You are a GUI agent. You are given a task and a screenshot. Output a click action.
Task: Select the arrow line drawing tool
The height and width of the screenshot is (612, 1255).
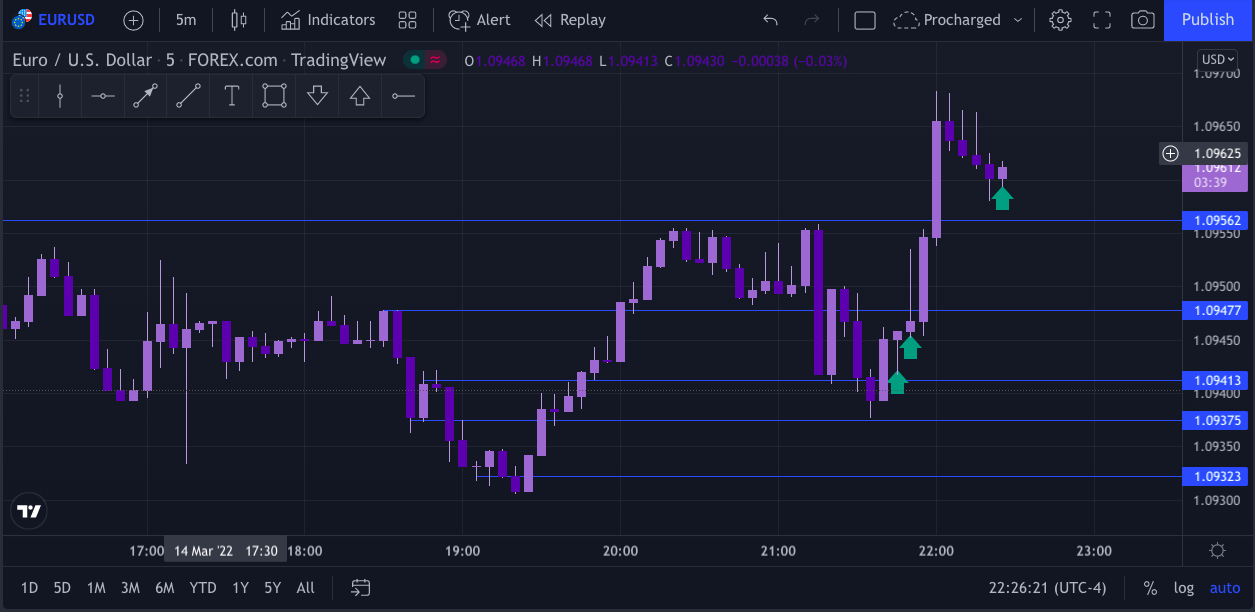[146, 96]
